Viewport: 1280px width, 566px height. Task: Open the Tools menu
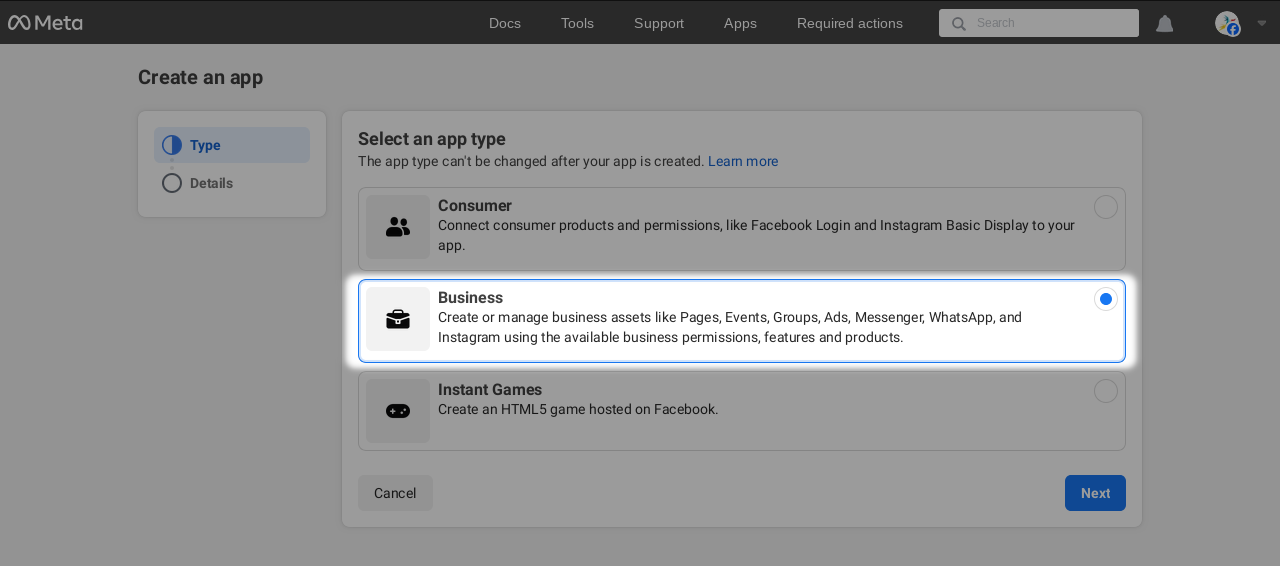point(577,23)
